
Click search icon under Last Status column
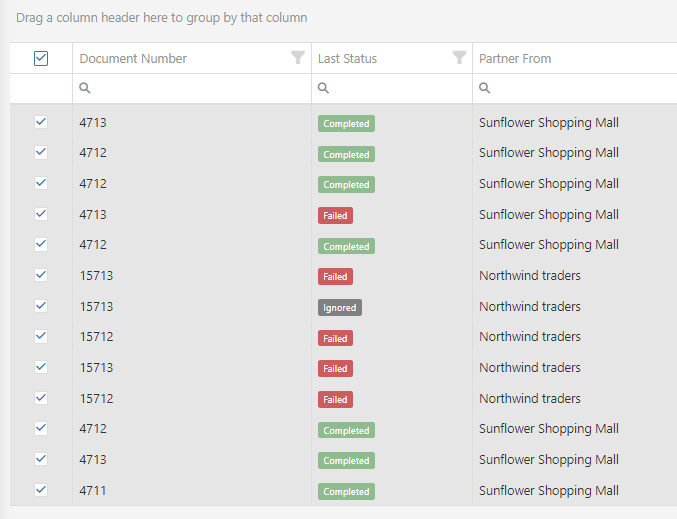click(x=324, y=89)
